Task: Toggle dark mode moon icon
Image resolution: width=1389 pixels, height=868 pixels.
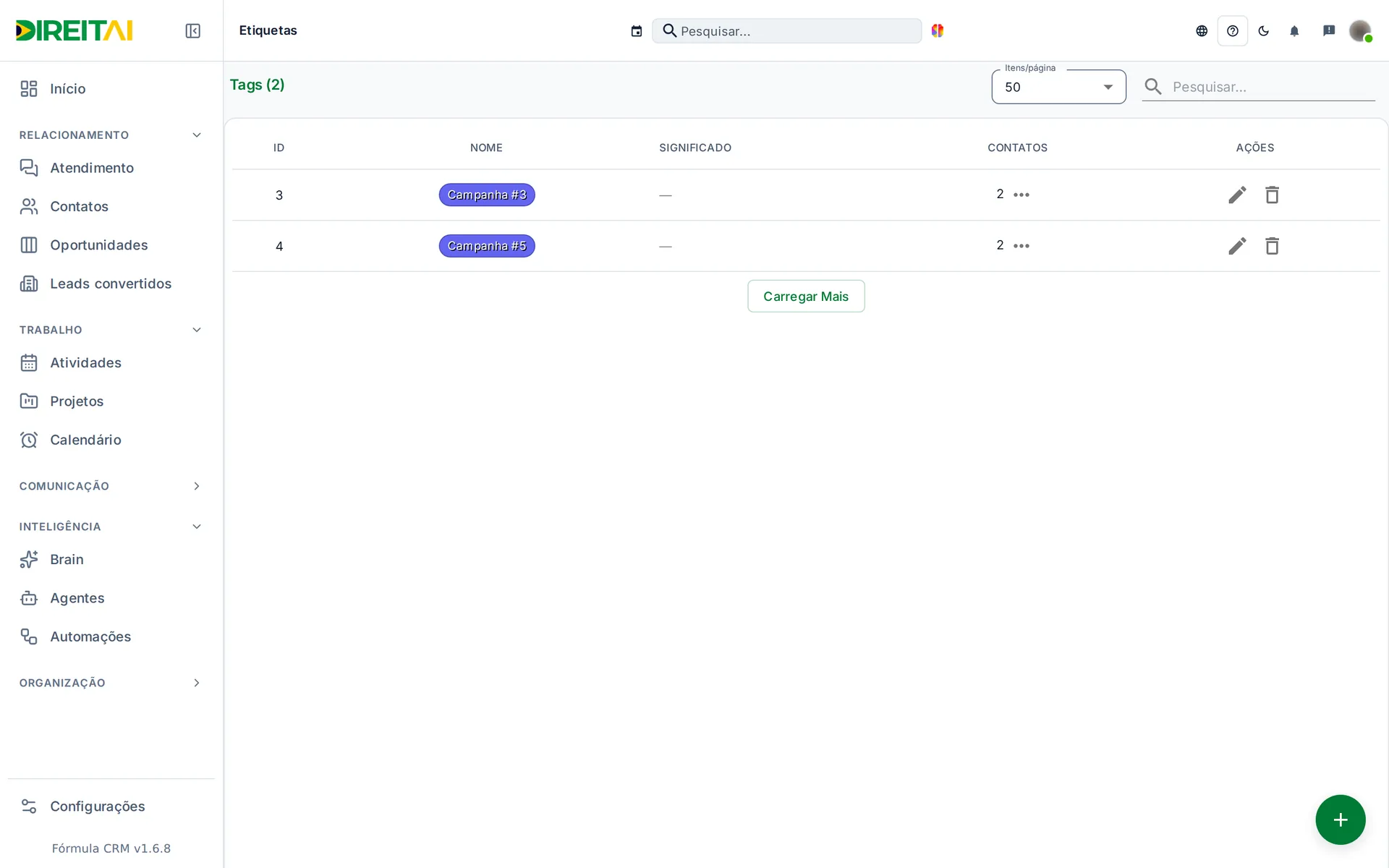Action: point(1264,30)
